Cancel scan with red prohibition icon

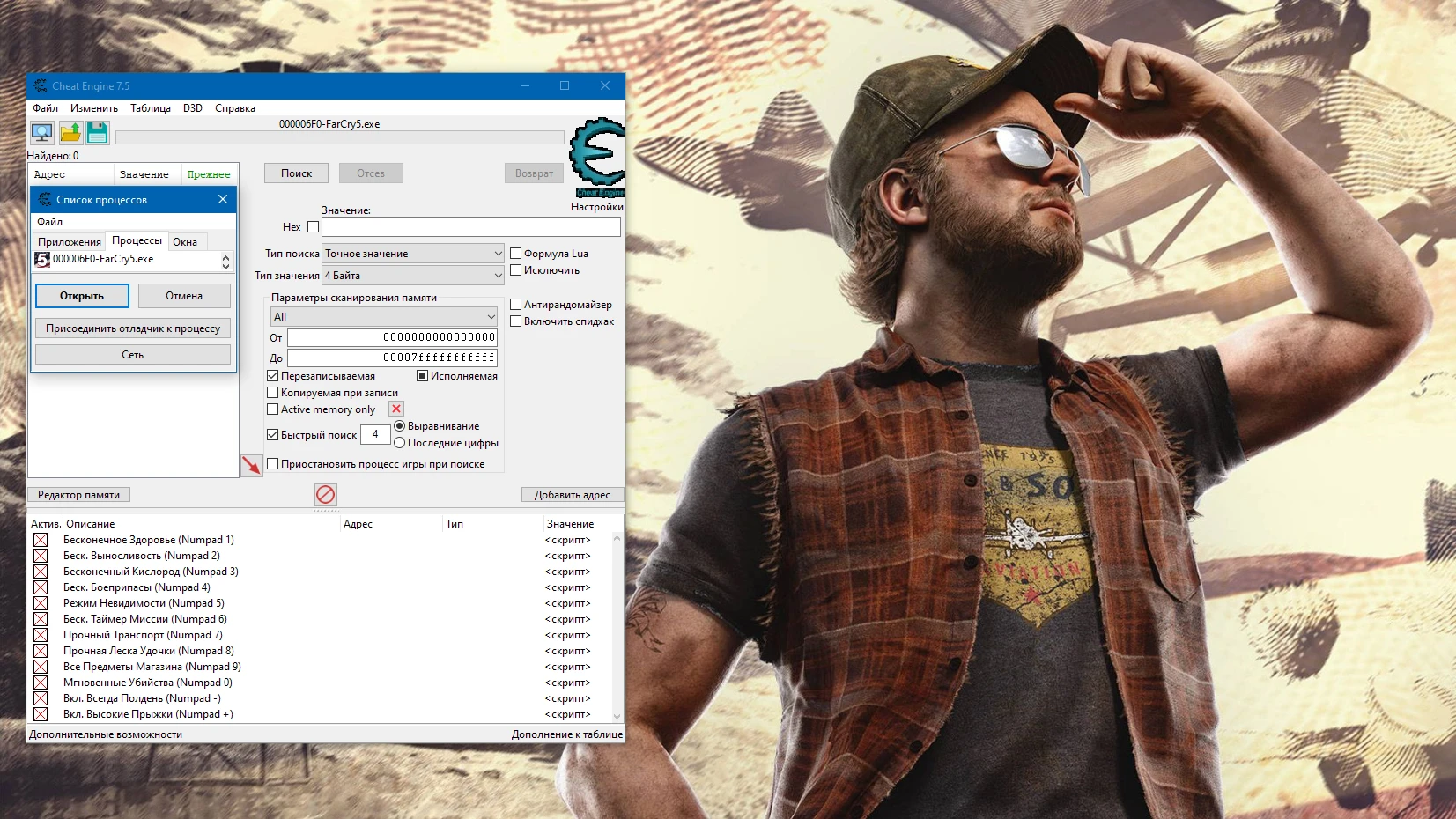coord(325,495)
